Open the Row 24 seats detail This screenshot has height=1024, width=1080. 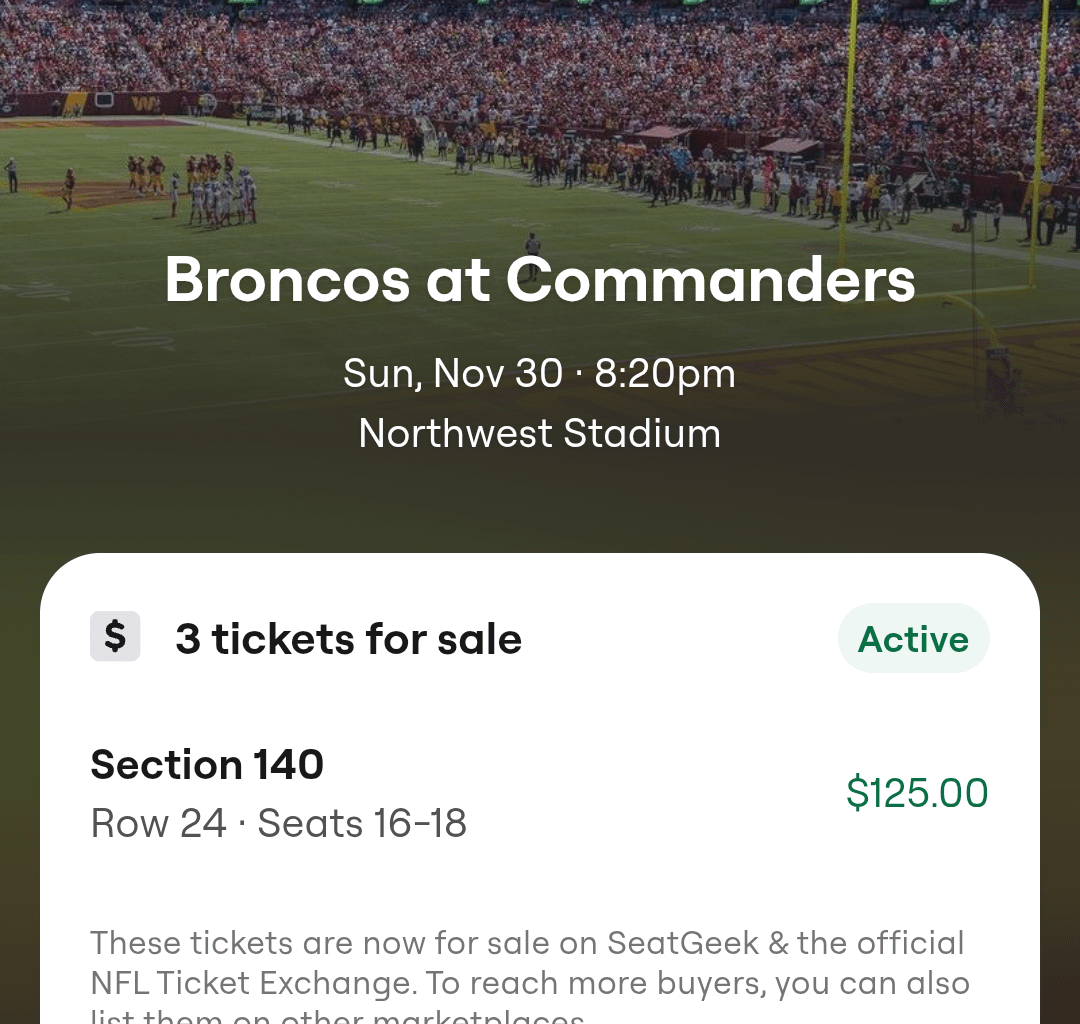click(x=279, y=823)
